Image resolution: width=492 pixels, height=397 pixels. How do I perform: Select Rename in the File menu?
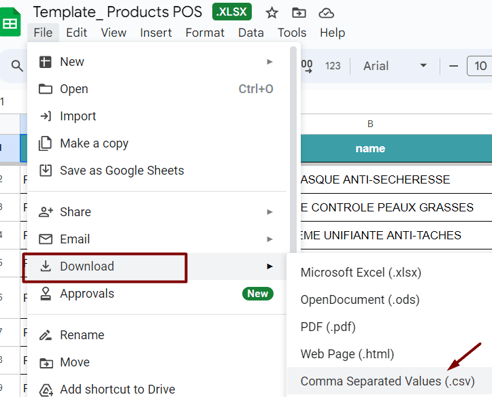157,335
